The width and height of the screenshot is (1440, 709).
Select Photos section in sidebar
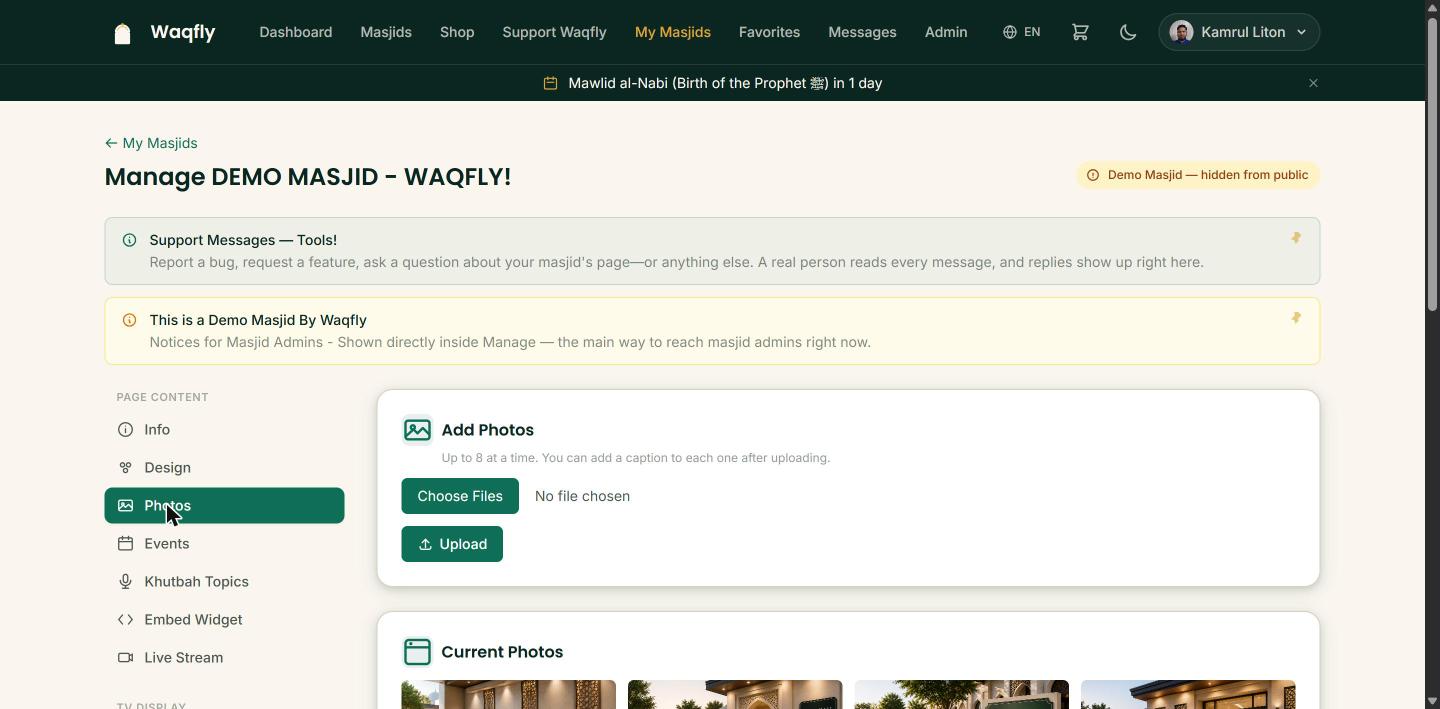224,505
